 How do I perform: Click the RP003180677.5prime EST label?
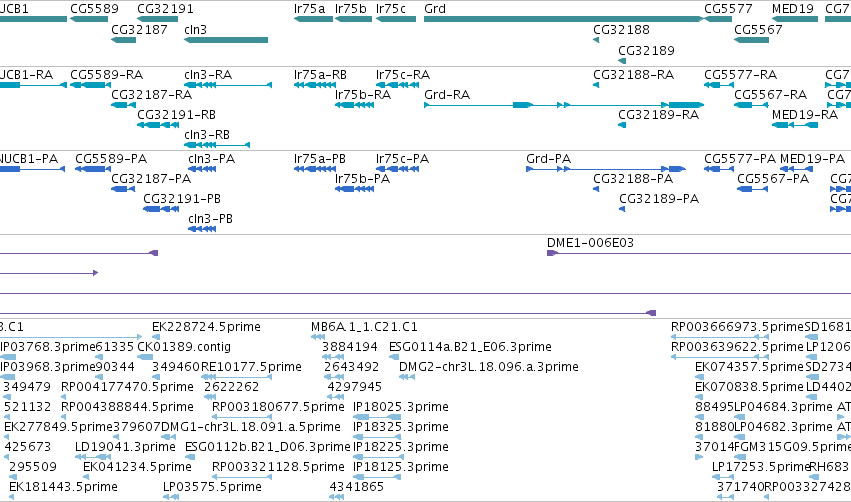(x=278, y=406)
